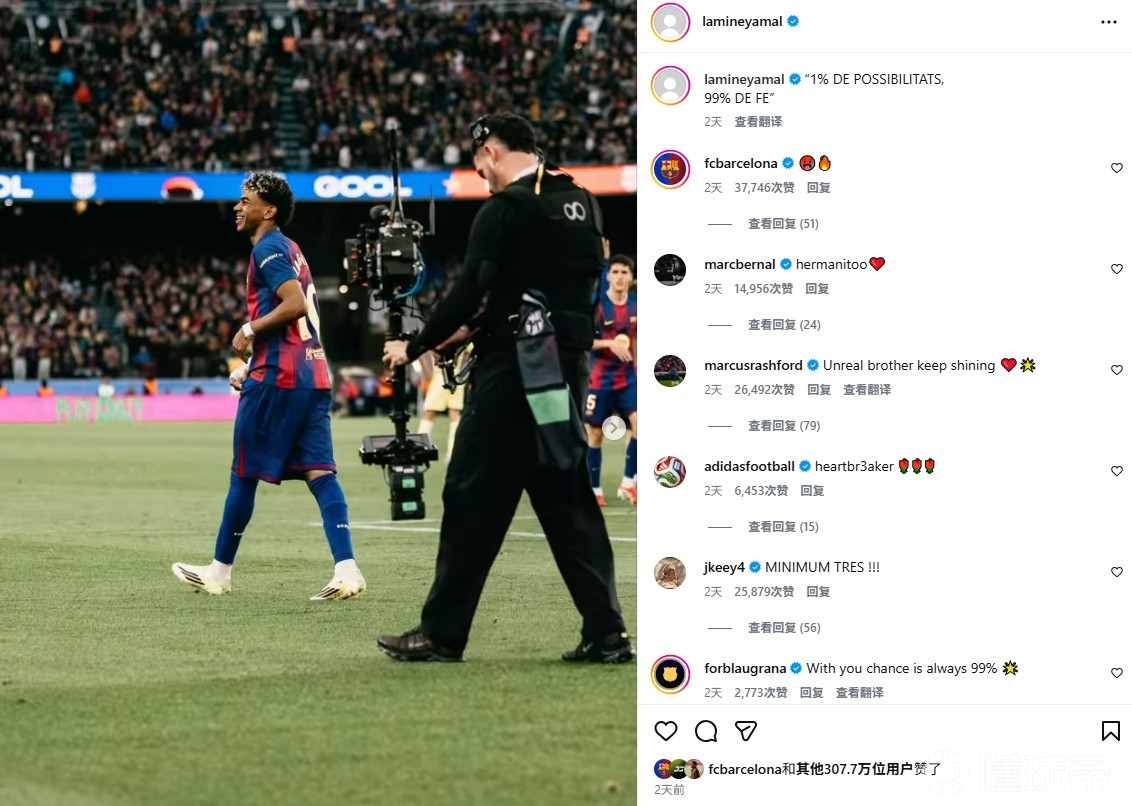The image size is (1132, 806).
Task: Like the post with heart icon
Action: (666, 731)
